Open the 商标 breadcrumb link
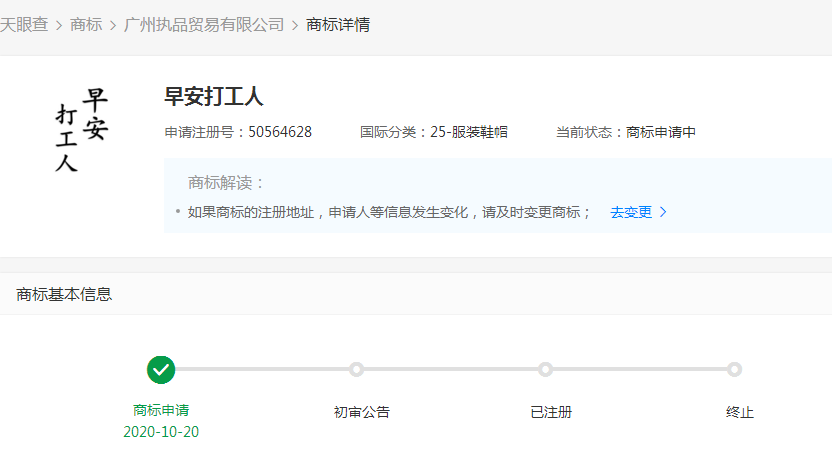Image resolution: width=832 pixels, height=449 pixels. (x=86, y=25)
